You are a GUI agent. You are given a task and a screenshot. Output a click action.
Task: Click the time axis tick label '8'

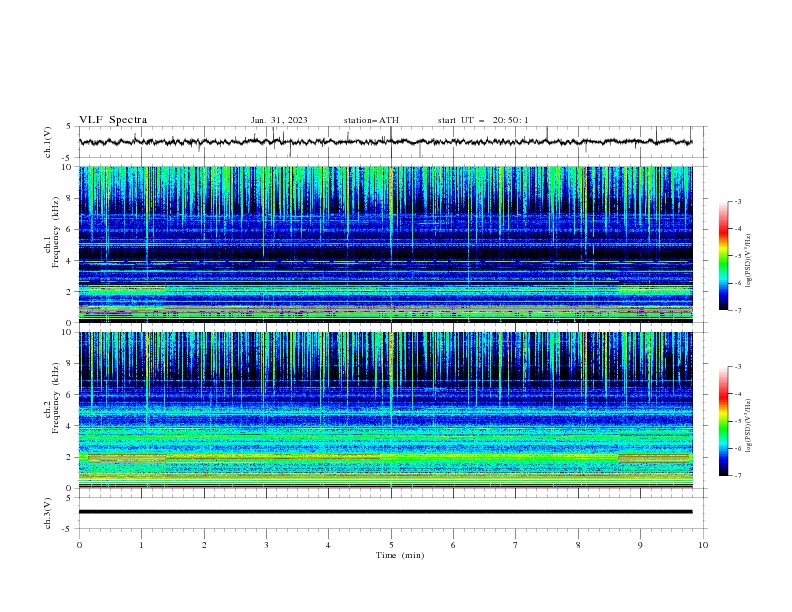578,545
